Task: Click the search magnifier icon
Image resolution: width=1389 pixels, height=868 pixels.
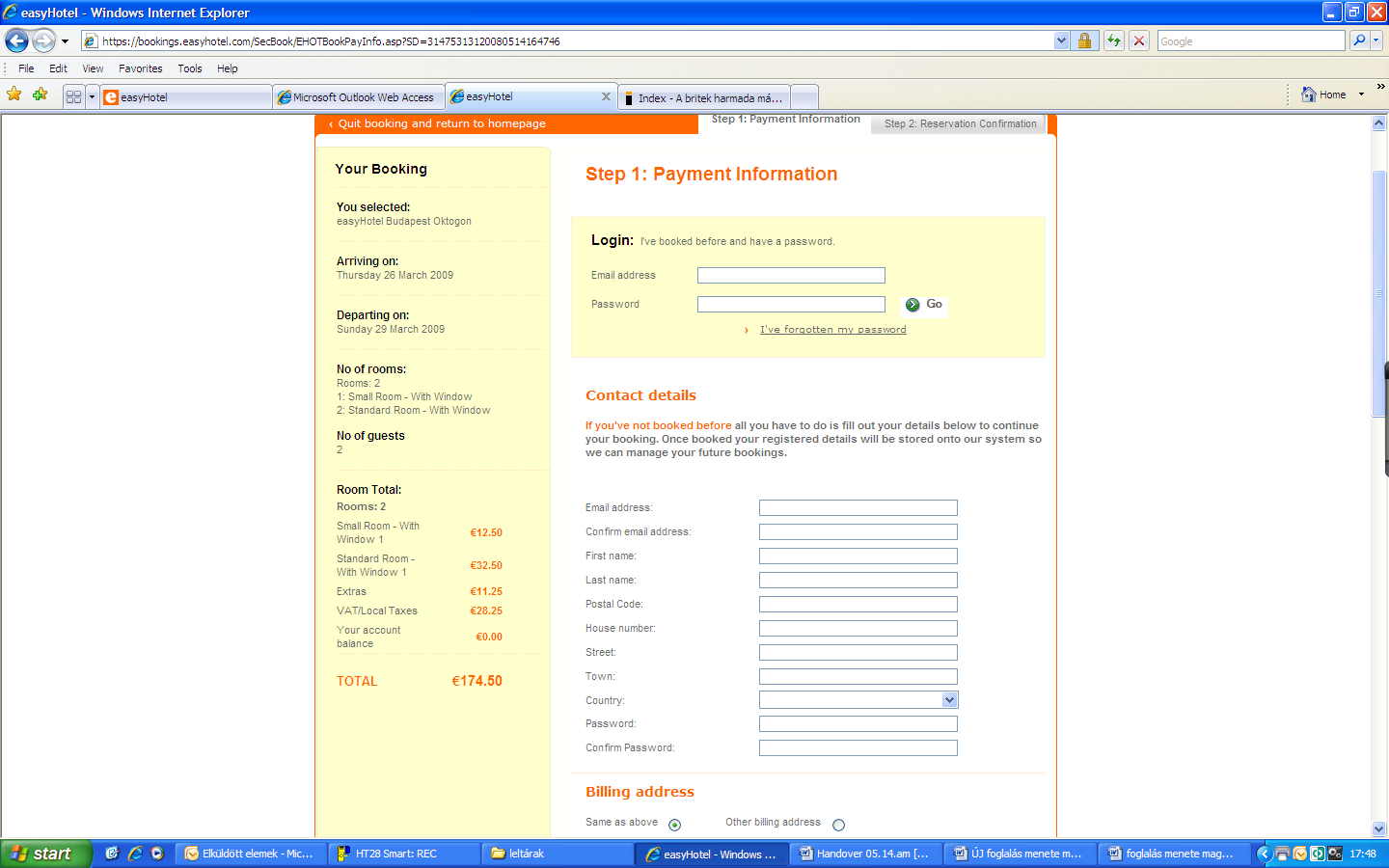Action: pos(1358,41)
